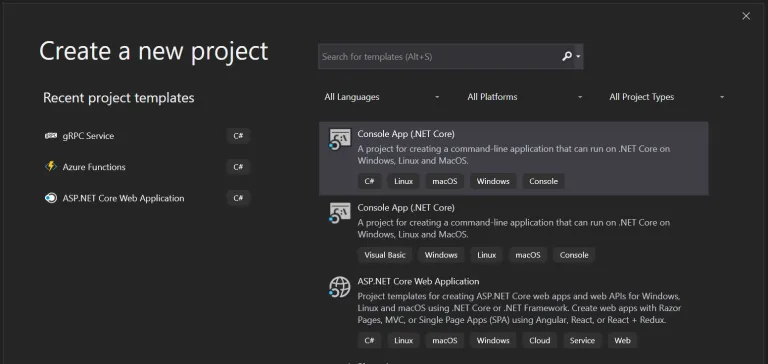Click the Windows tag on Visual Basic Console App
This screenshot has width=768, height=364.
tap(441, 255)
